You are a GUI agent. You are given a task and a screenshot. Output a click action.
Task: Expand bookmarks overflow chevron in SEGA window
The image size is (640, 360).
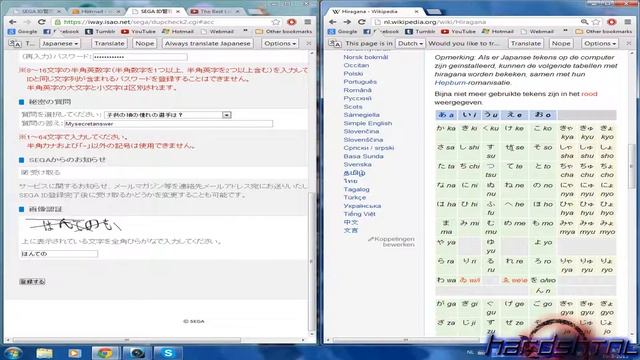245,31
